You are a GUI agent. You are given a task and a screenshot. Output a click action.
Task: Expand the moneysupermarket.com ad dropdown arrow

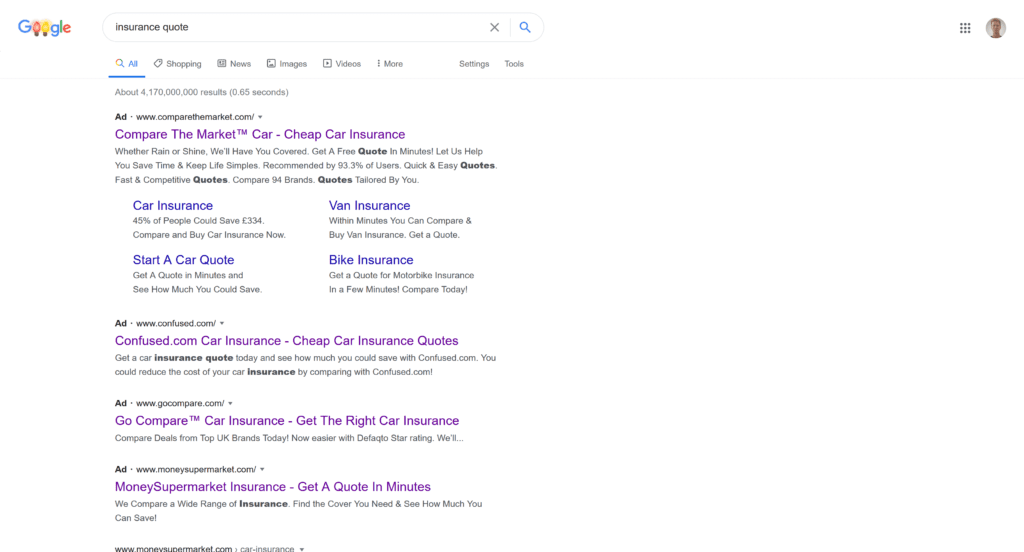(x=262, y=470)
